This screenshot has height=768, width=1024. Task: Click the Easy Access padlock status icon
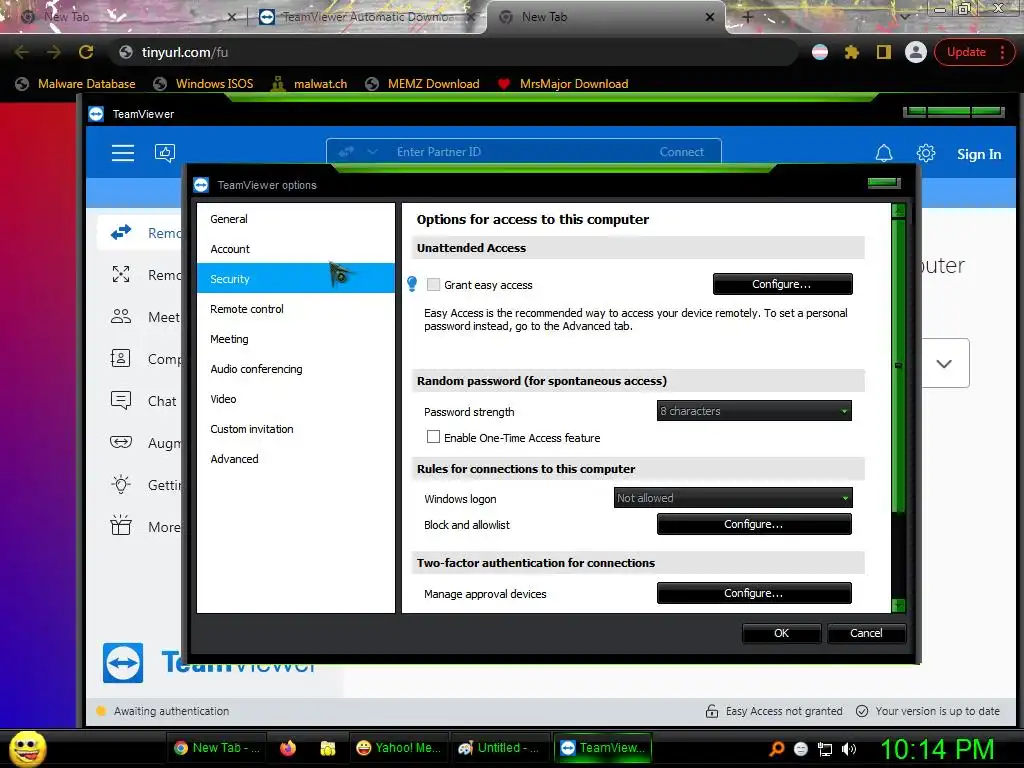(712, 711)
